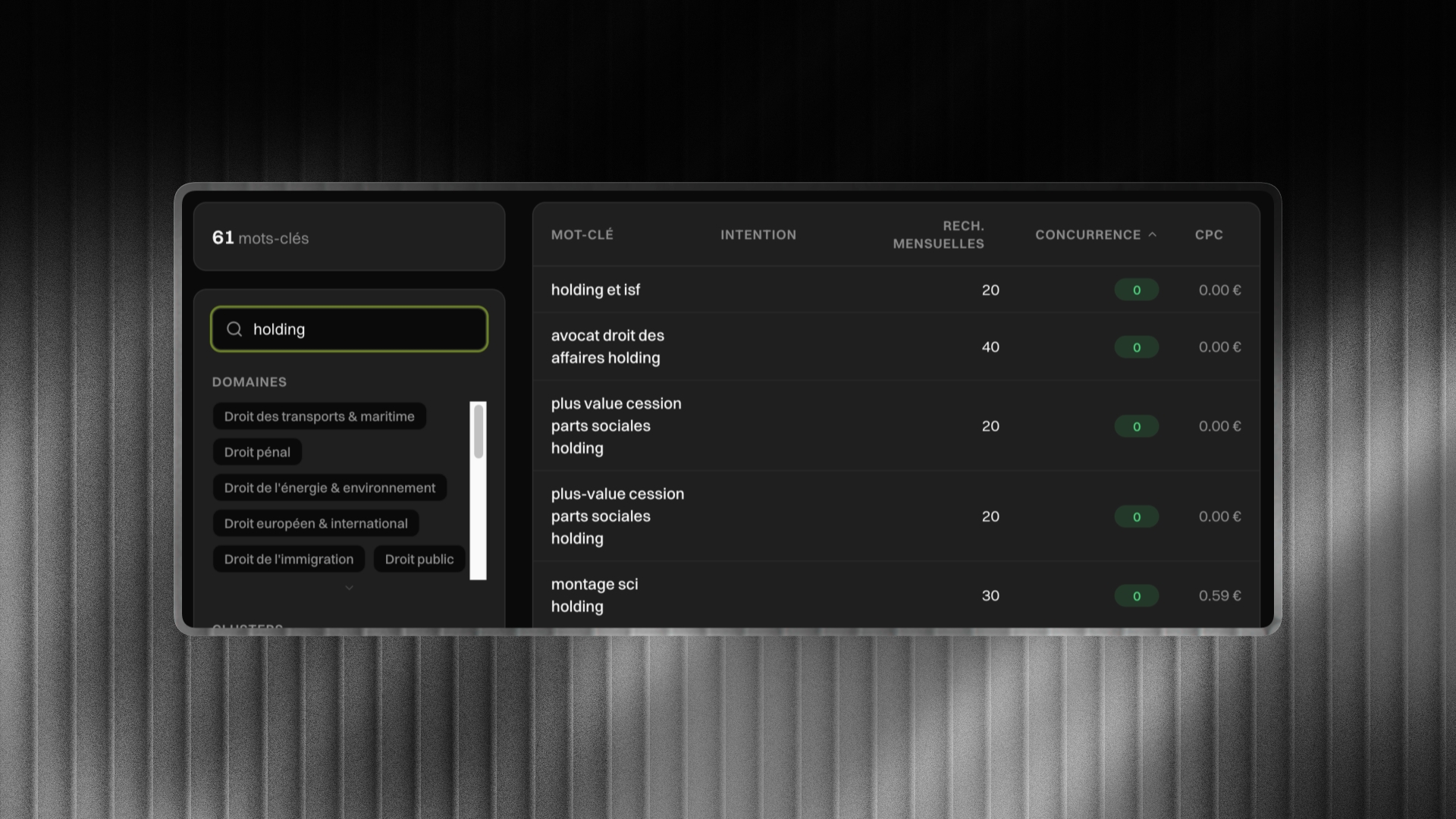
Task: Enable the Droit public domain filter
Action: pos(419,559)
